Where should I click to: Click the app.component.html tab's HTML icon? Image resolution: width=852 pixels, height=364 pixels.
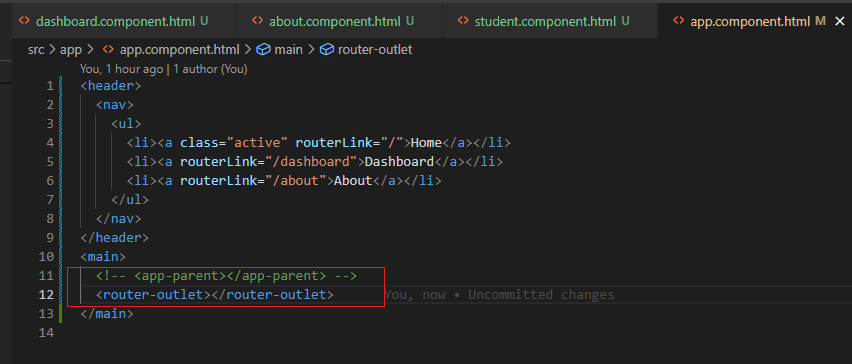coord(678,21)
